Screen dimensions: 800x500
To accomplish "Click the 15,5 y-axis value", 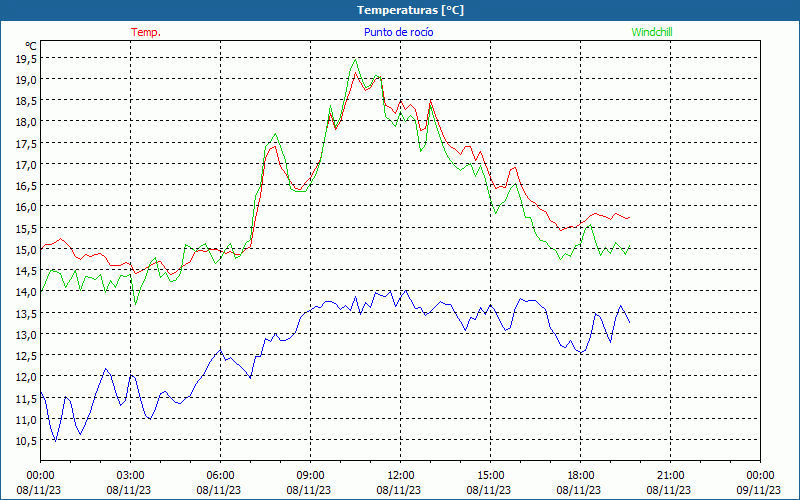I will (x=26, y=229).
